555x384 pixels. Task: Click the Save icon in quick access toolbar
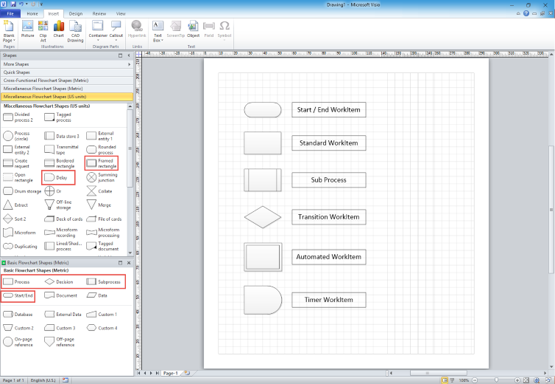coord(13,4)
